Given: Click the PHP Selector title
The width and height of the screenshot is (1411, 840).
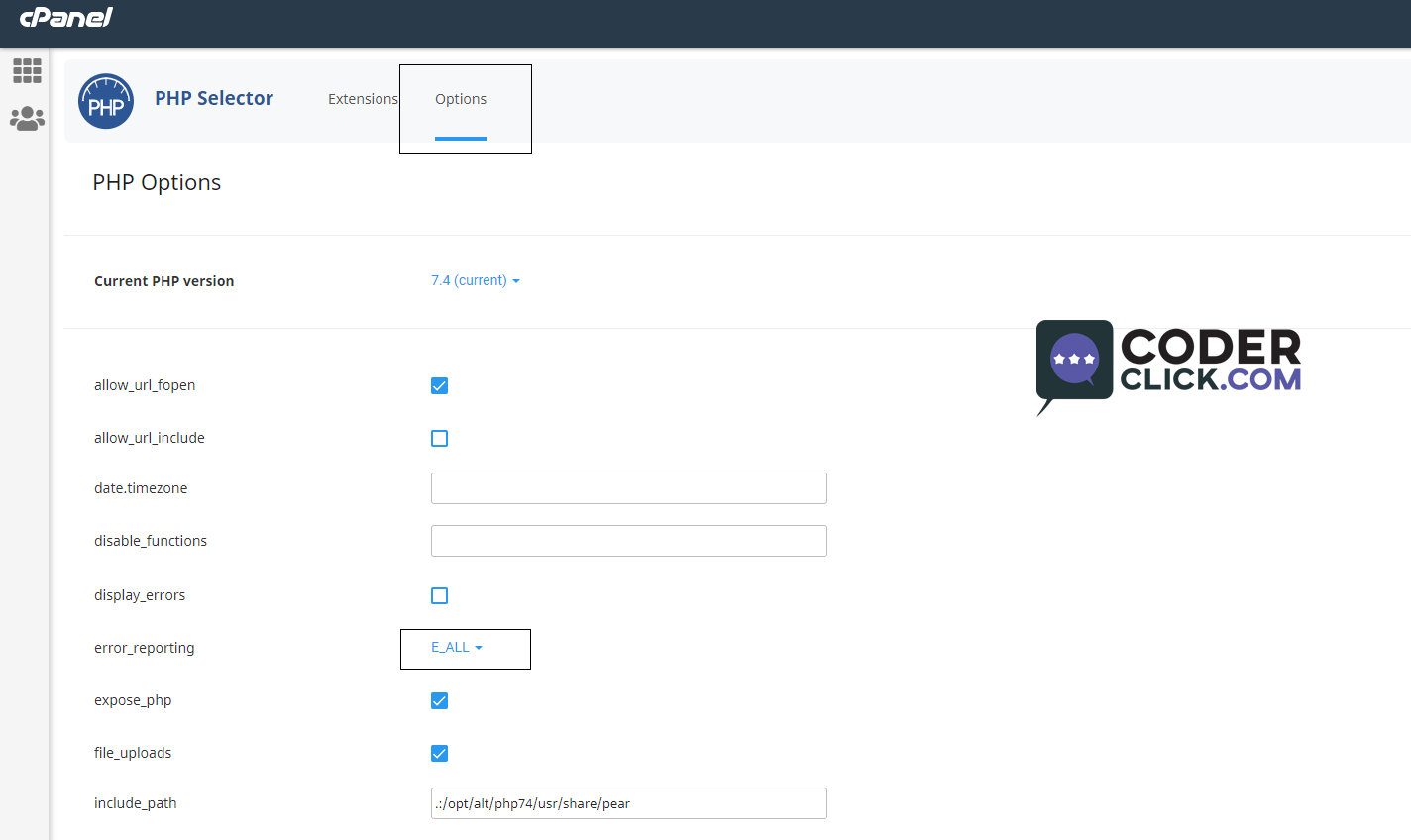Looking at the screenshot, I should pos(213,98).
